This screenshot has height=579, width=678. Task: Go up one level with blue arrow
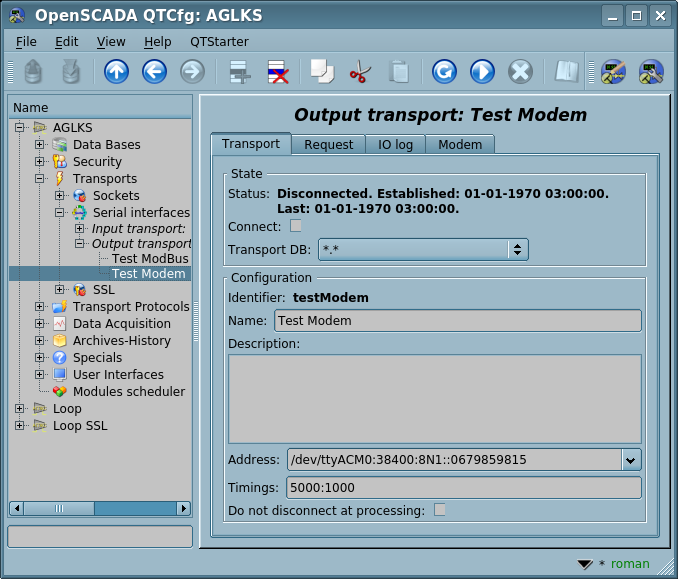tap(116, 71)
